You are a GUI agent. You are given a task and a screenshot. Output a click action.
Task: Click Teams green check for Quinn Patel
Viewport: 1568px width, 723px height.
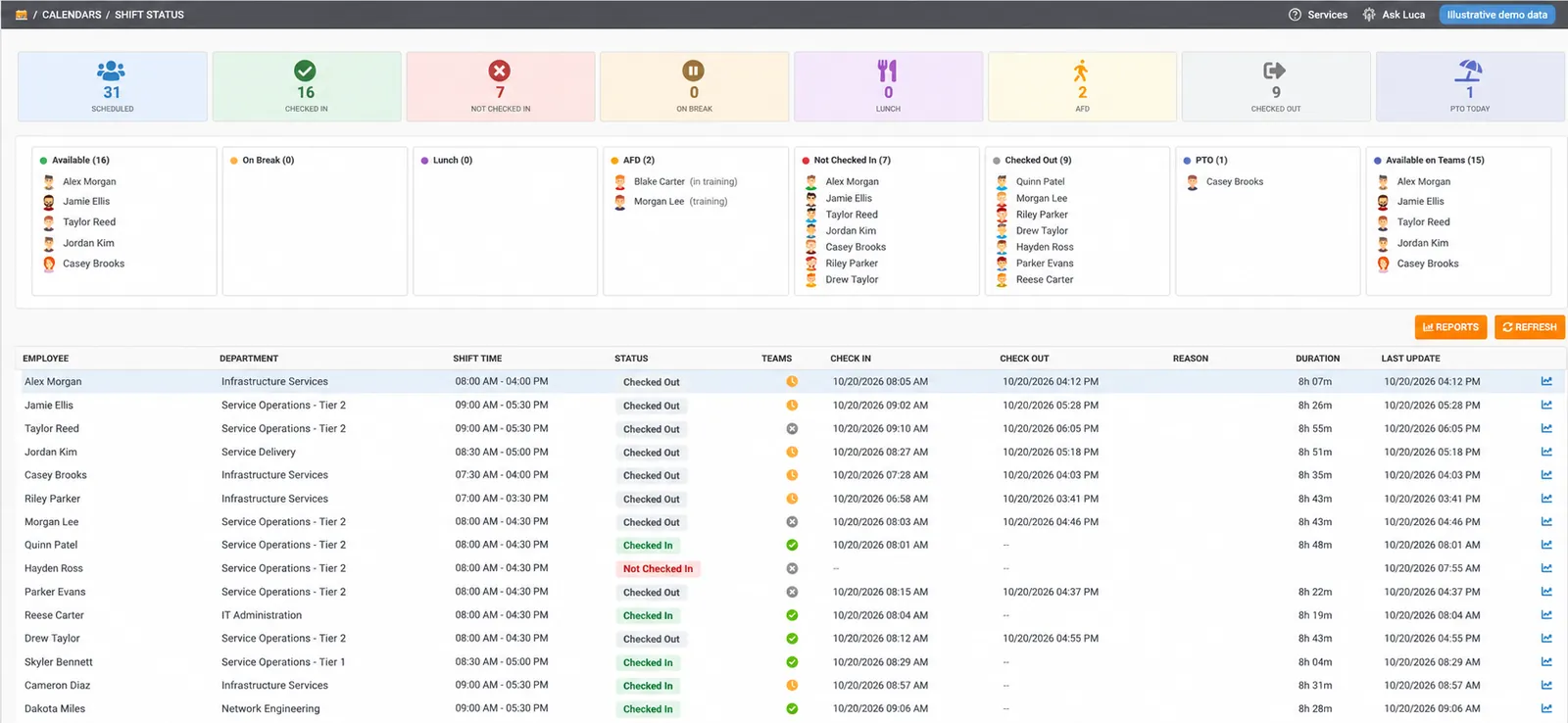792,545
